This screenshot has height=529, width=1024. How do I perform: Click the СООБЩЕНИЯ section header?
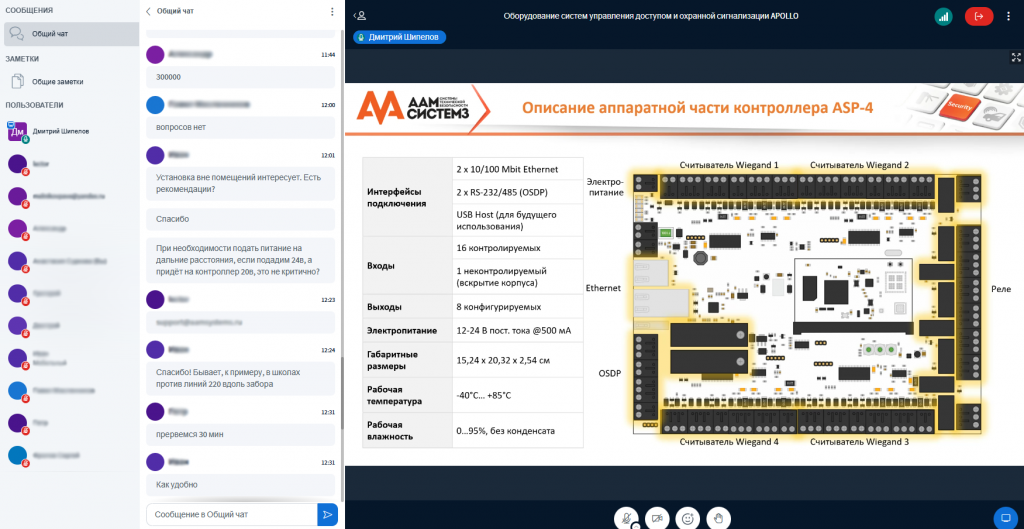click(x=29, y=11)
